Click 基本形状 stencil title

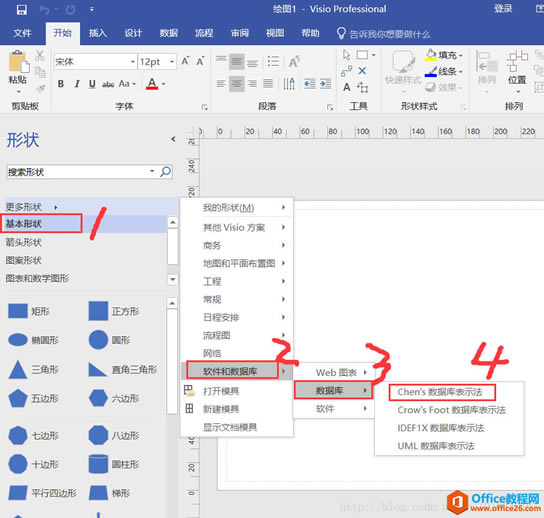pyautogui.click(x=24, y=223)
